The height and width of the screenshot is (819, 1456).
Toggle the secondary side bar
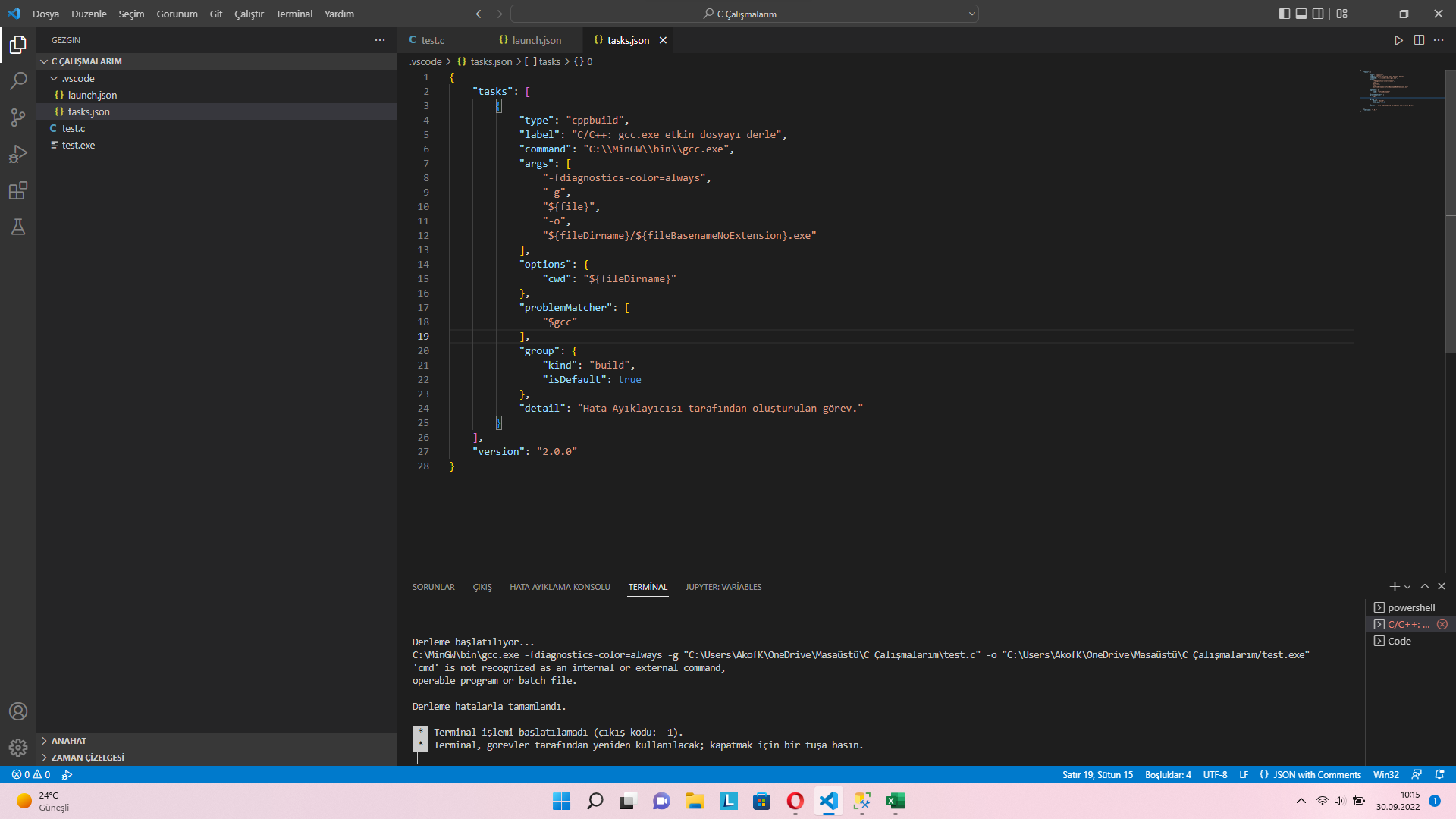1319,14
